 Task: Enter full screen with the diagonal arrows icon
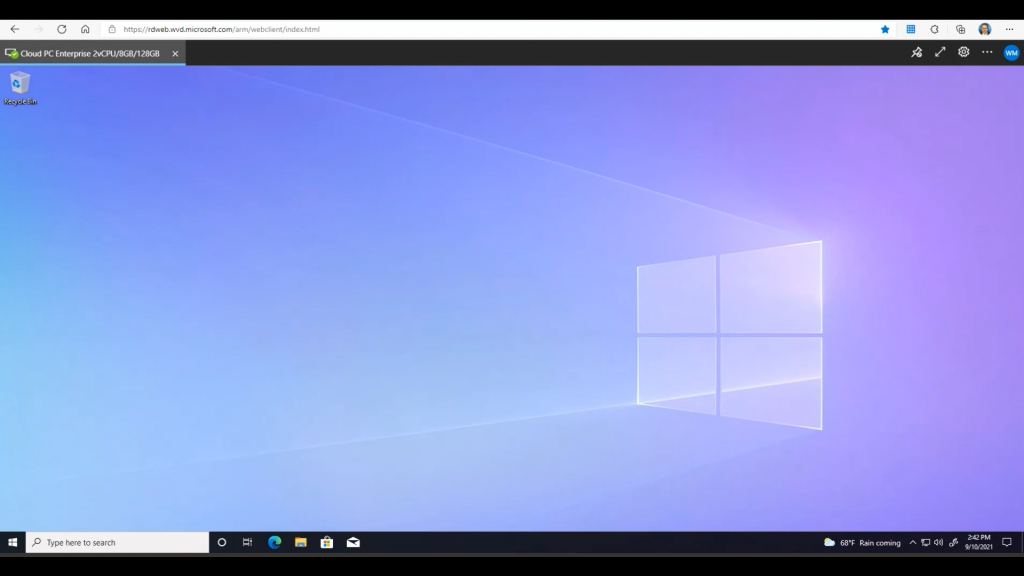click(x=940, y=53)
